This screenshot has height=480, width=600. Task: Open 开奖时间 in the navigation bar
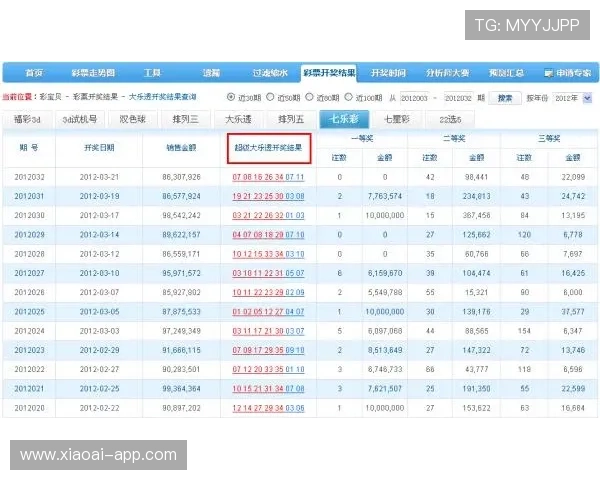point(388,73)
